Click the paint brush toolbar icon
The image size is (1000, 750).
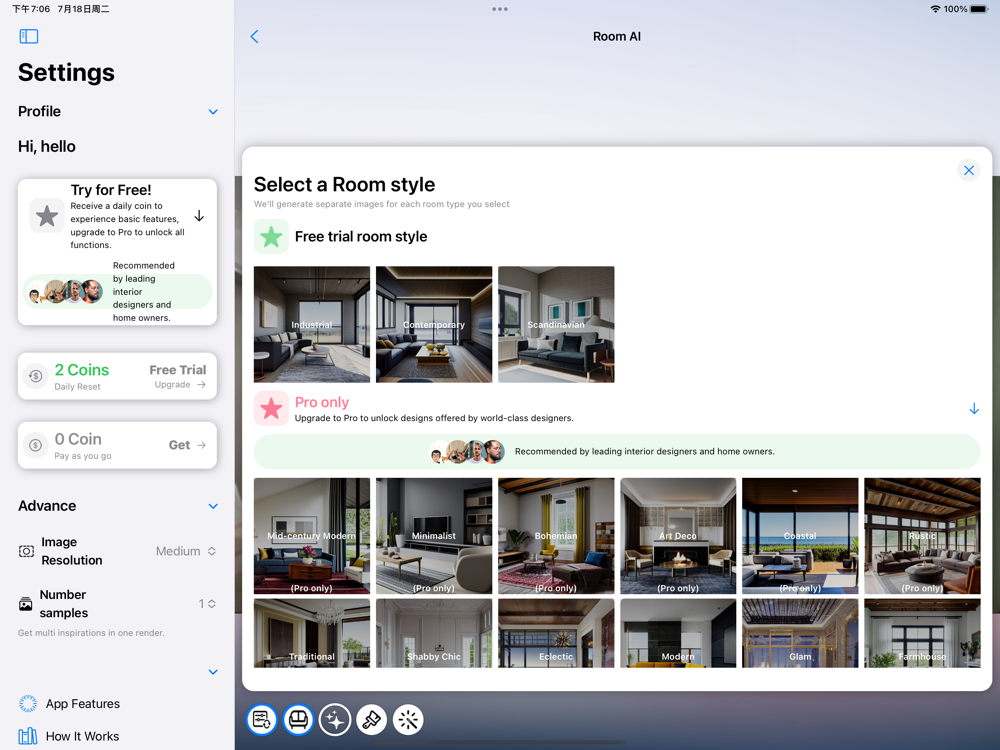(x=372, y=720)
